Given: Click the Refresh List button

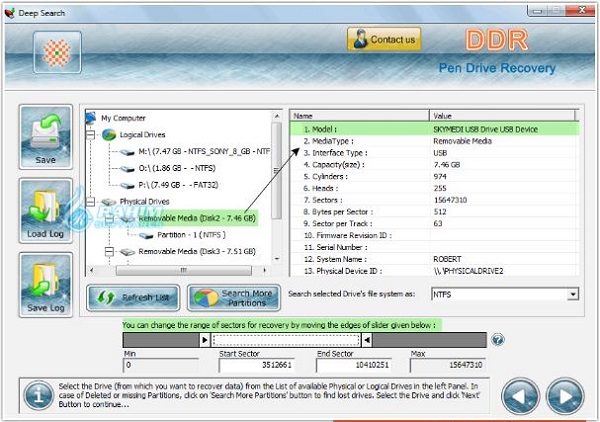Looking at the screenshot, I should [133, 297].
